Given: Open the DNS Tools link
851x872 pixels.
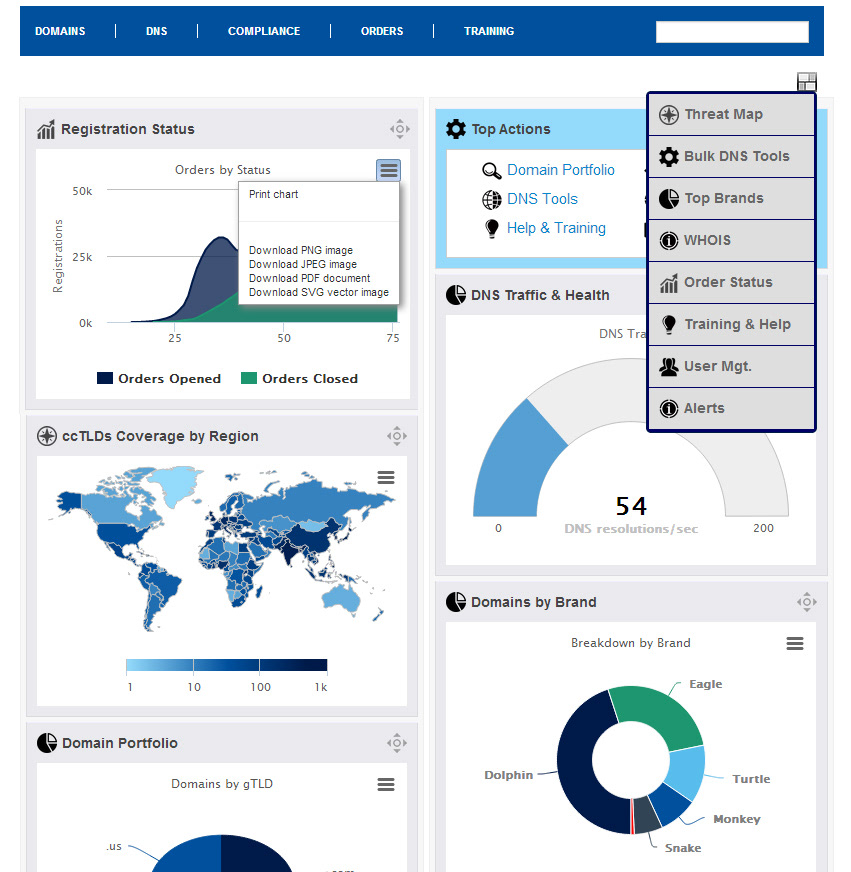Looking at the screenshot, I should 542,199.
